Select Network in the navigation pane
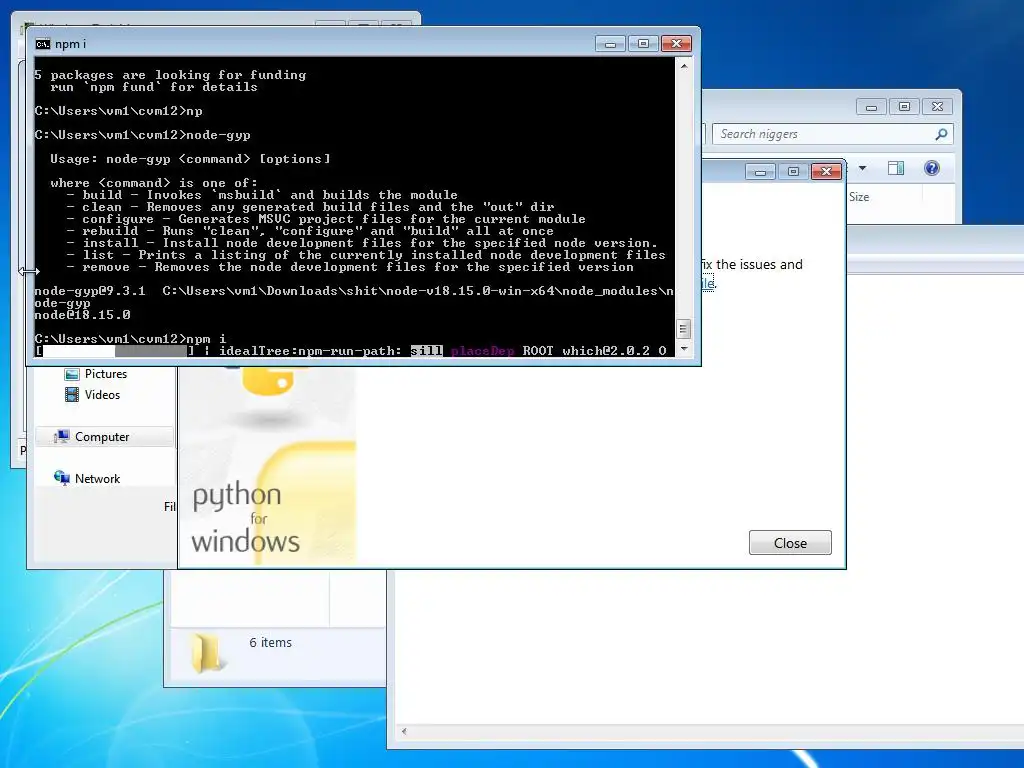The height and width of the screenshot is (768, 1024). tap(88, 478)
